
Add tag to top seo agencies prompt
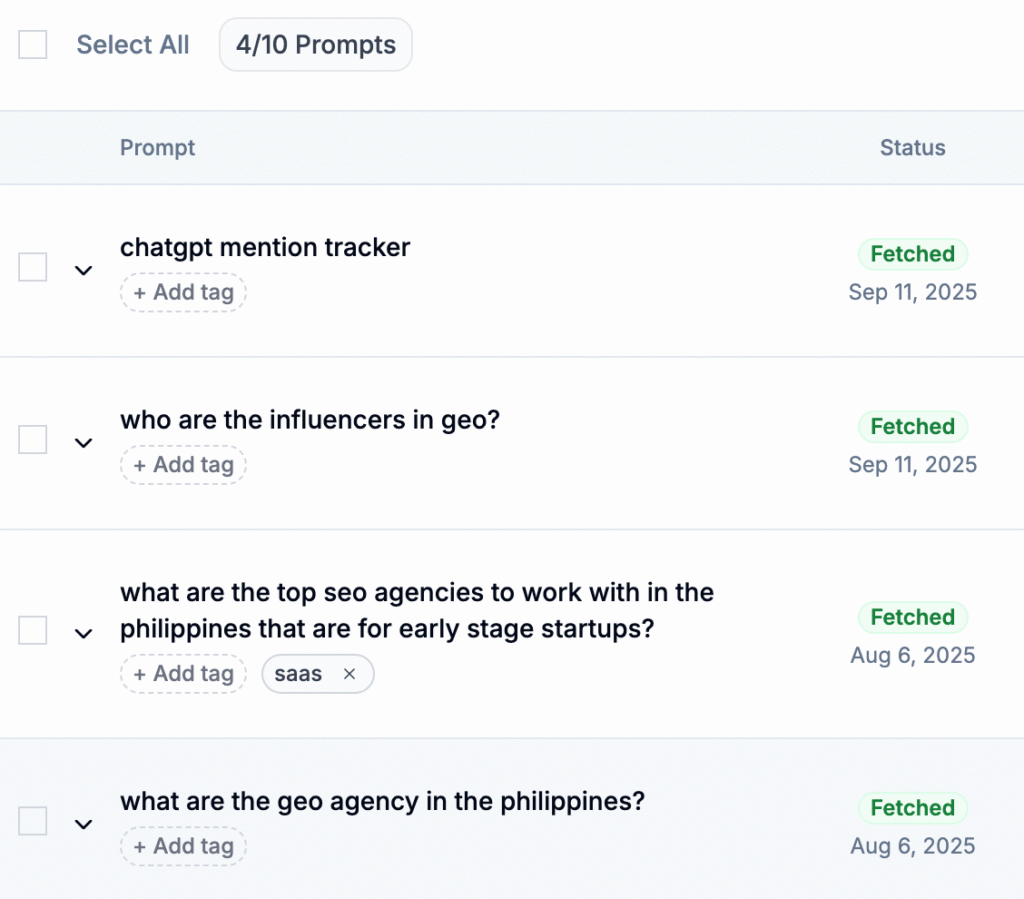click(x=183, y=674)
